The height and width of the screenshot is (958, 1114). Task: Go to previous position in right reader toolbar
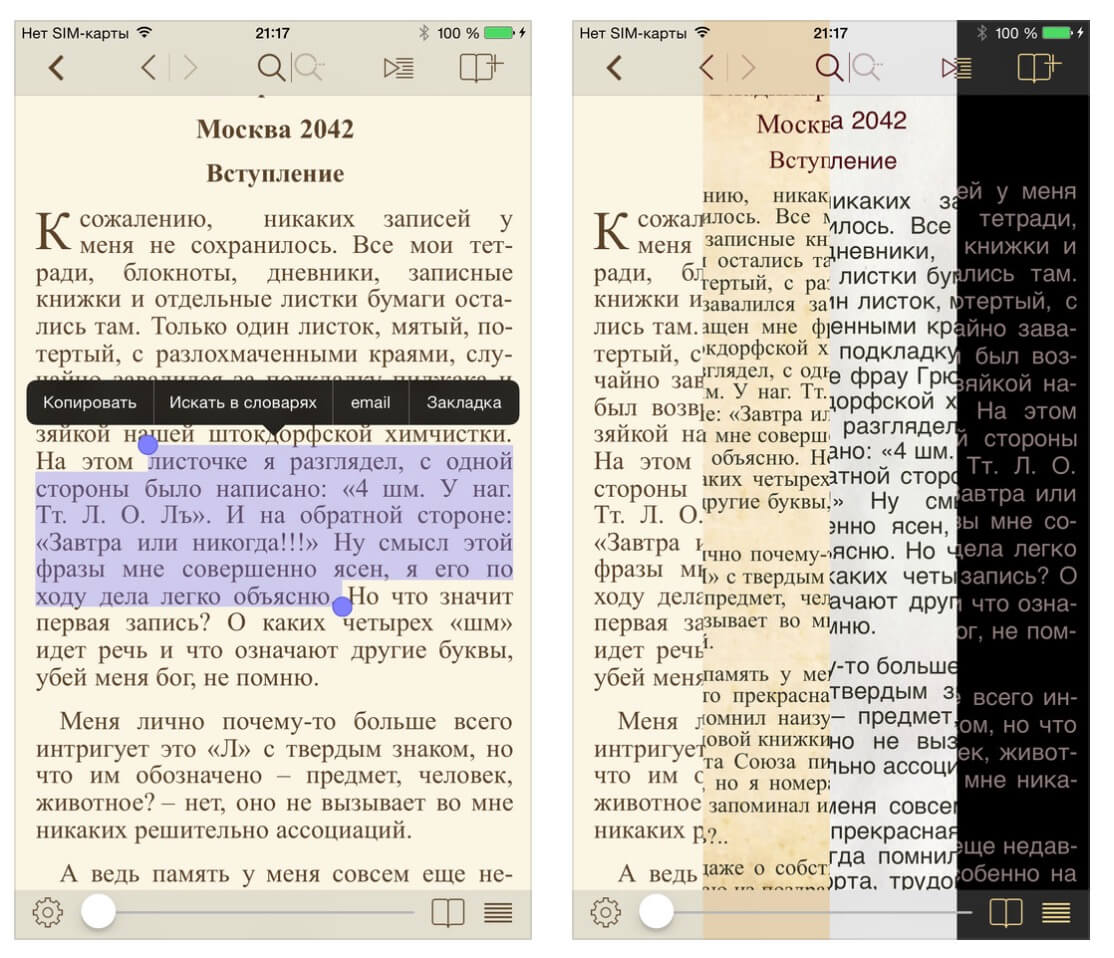pyautogui.click(x=706, y=68)
